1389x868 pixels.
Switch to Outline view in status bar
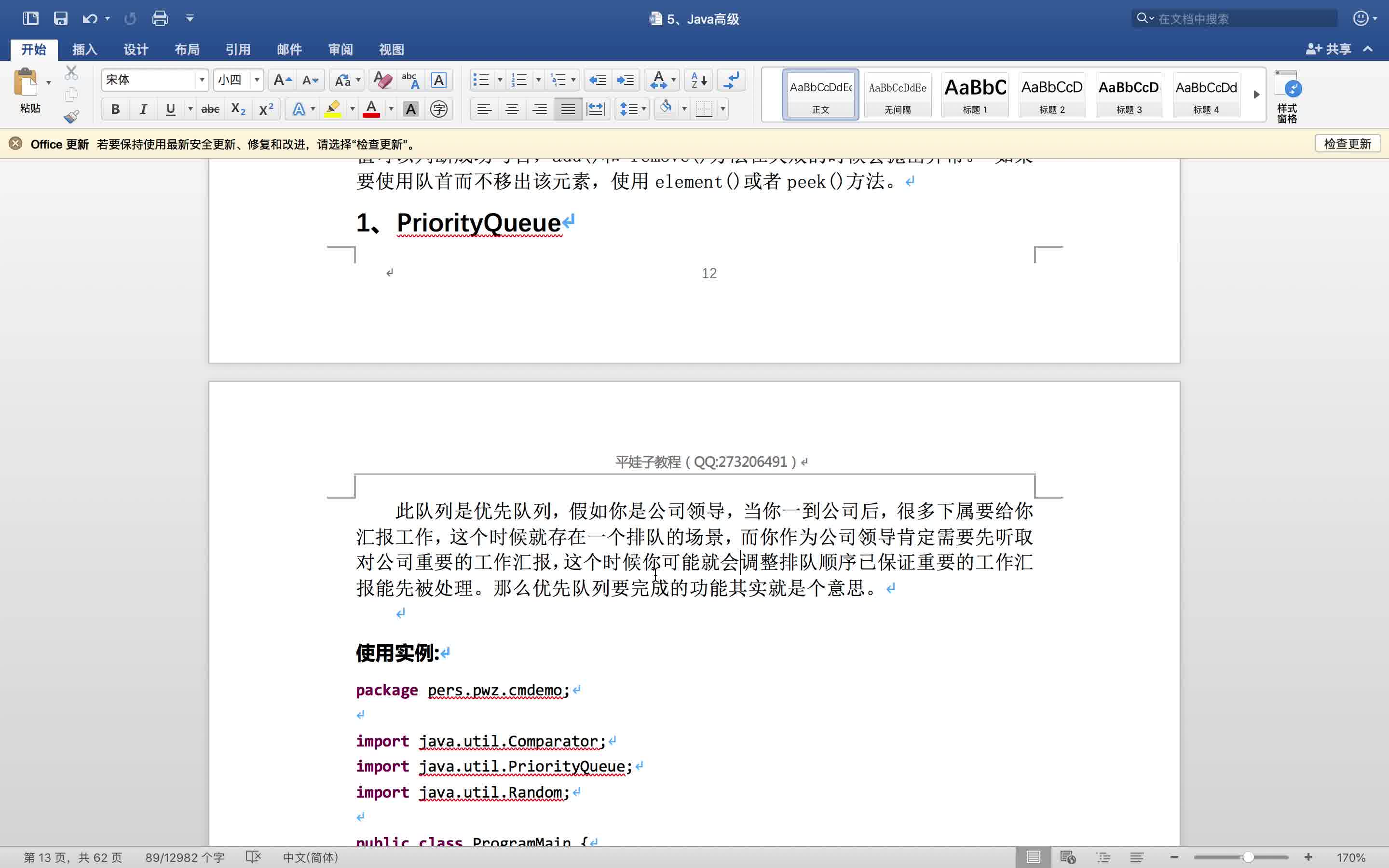[1103, 857]
